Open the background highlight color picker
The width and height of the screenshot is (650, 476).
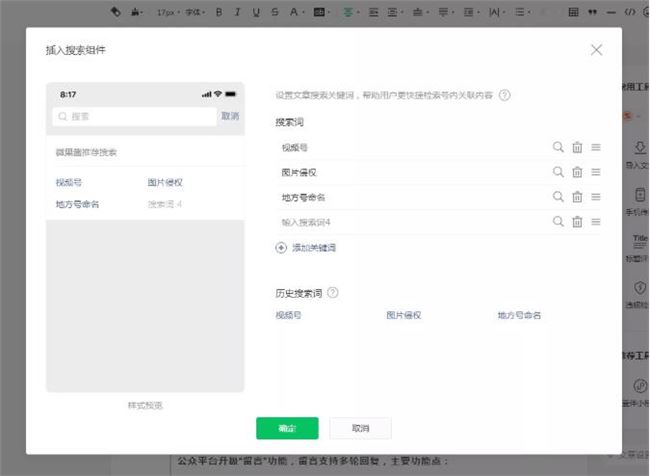click(x=321, y=12)
